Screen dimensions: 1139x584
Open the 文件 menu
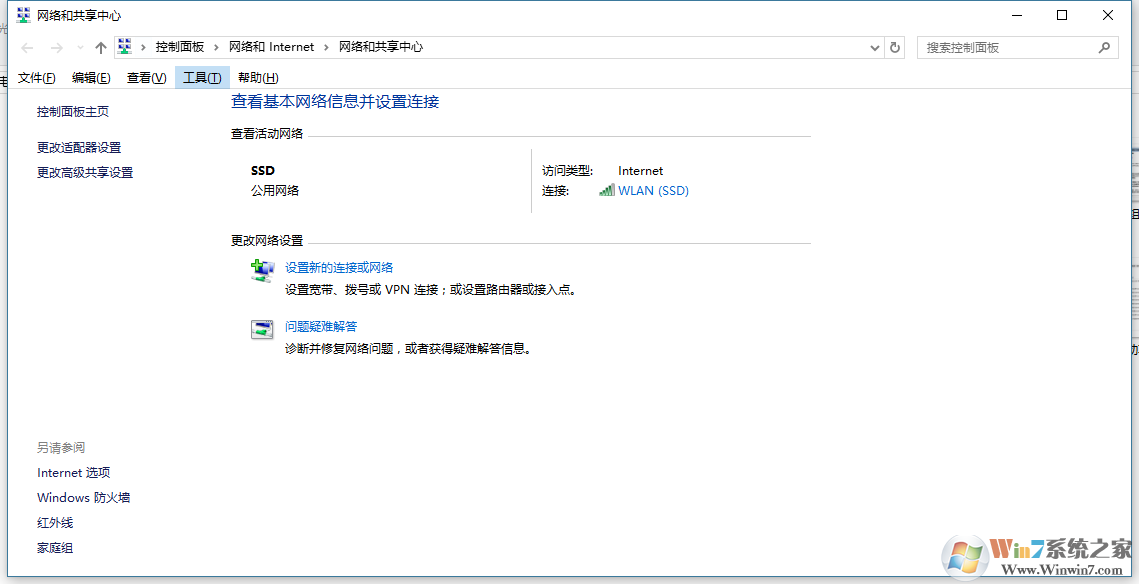(x=36, y=77)
